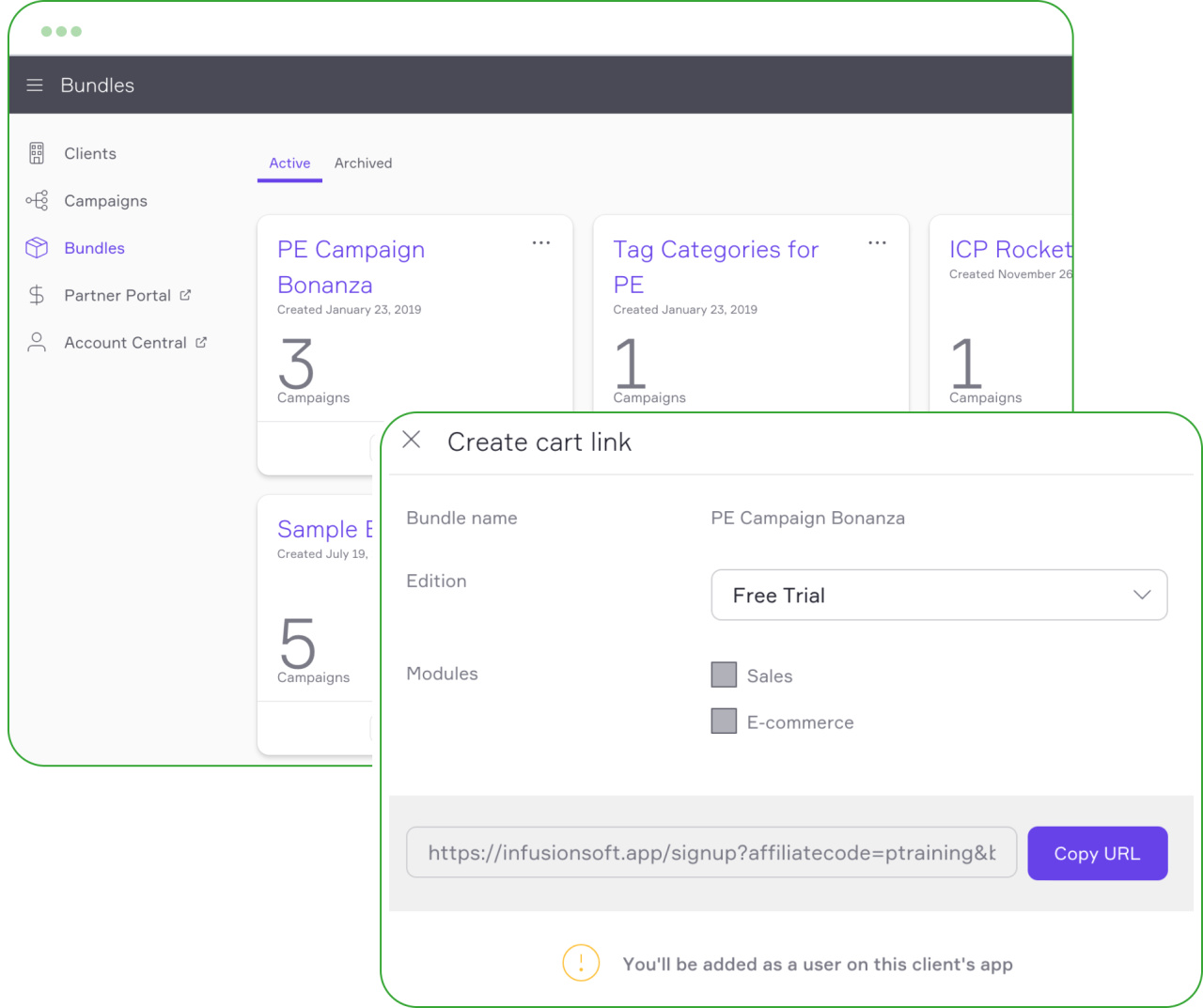
Task: Open options menu for Tag Categories for PE
Action: (x=877, y=242)
